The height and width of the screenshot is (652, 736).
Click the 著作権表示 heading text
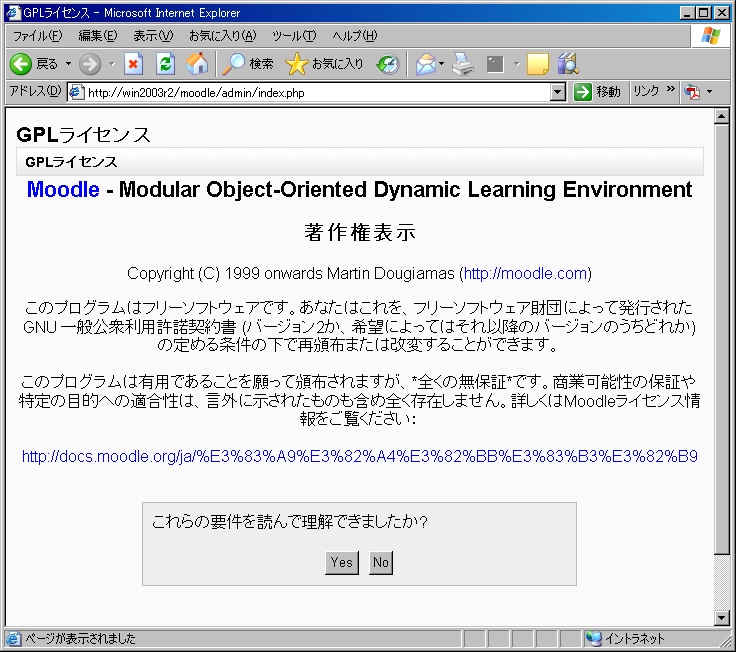click(360, 232)
